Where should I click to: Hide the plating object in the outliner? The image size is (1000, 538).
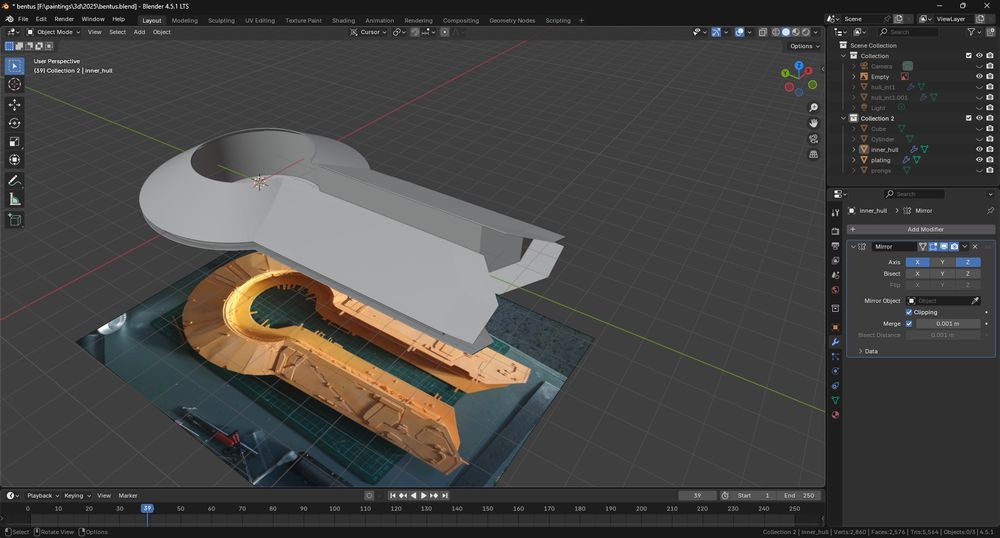pyautogui.click(x=979, y=160)
